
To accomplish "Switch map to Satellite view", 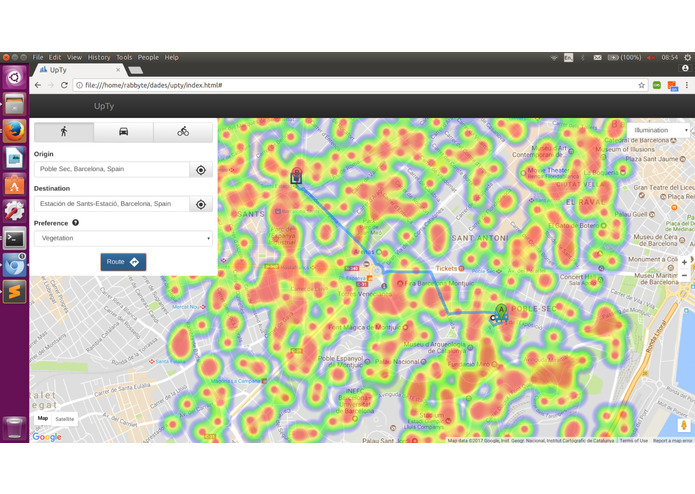I will click(65, 419).
